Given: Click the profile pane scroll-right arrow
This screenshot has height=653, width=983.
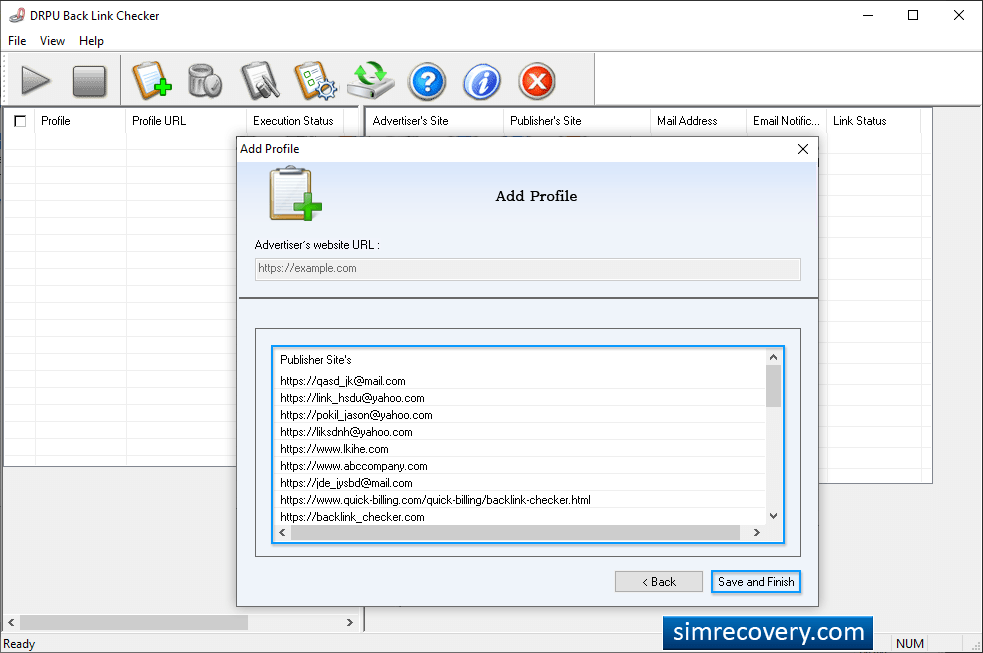Looking at the screenshot, I should click(x=350, y=622).
